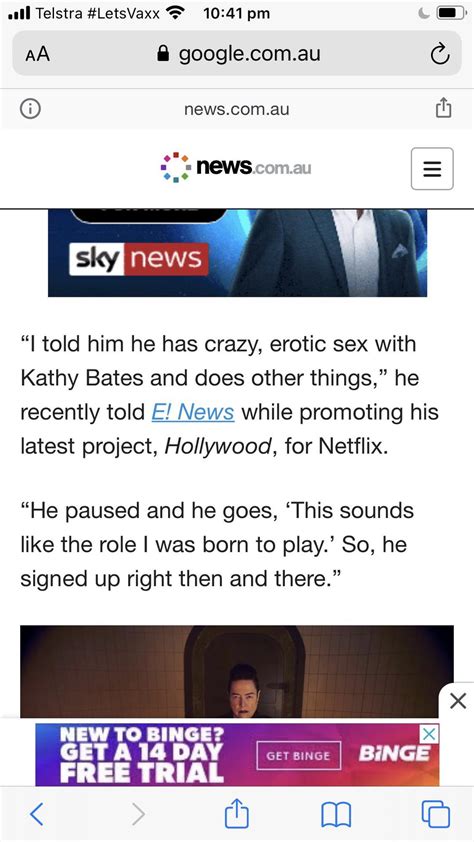Click the GET BINGE button
Screen dimensions: 474x842
(298, 756)
